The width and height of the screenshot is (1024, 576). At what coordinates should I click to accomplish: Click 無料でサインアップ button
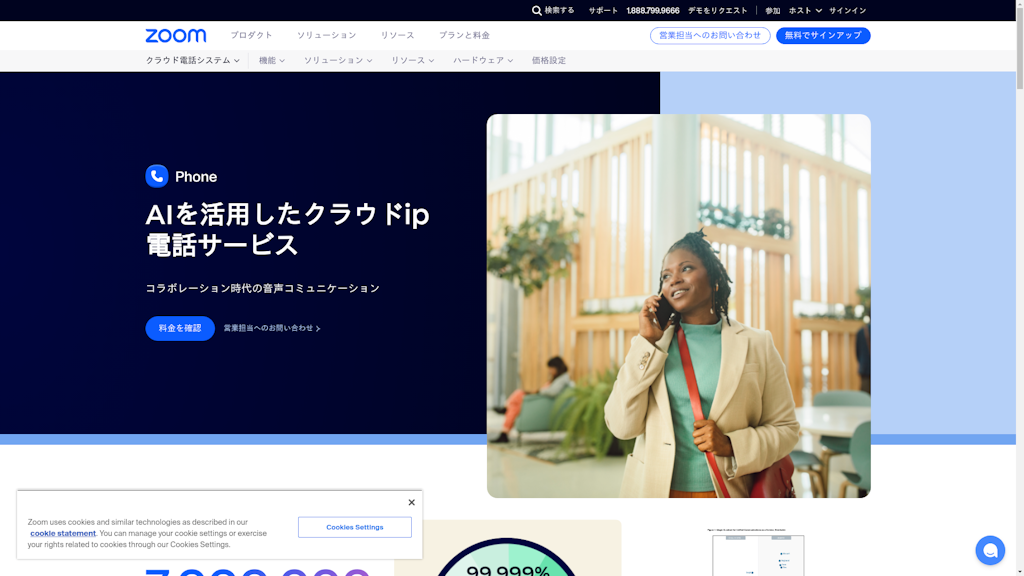coord(823,36)
